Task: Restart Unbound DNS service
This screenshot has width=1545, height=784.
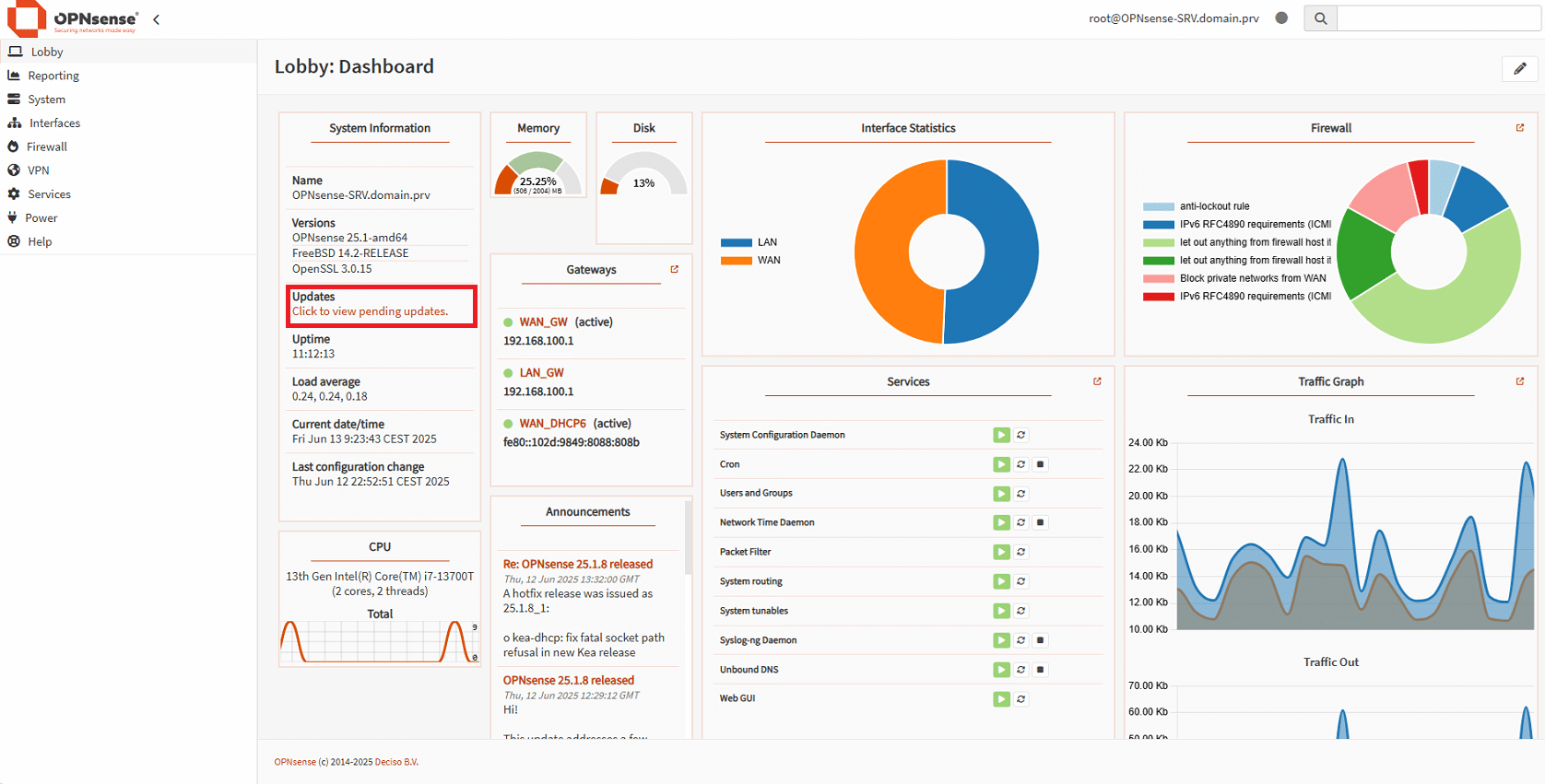Action: coord(1021,670)
